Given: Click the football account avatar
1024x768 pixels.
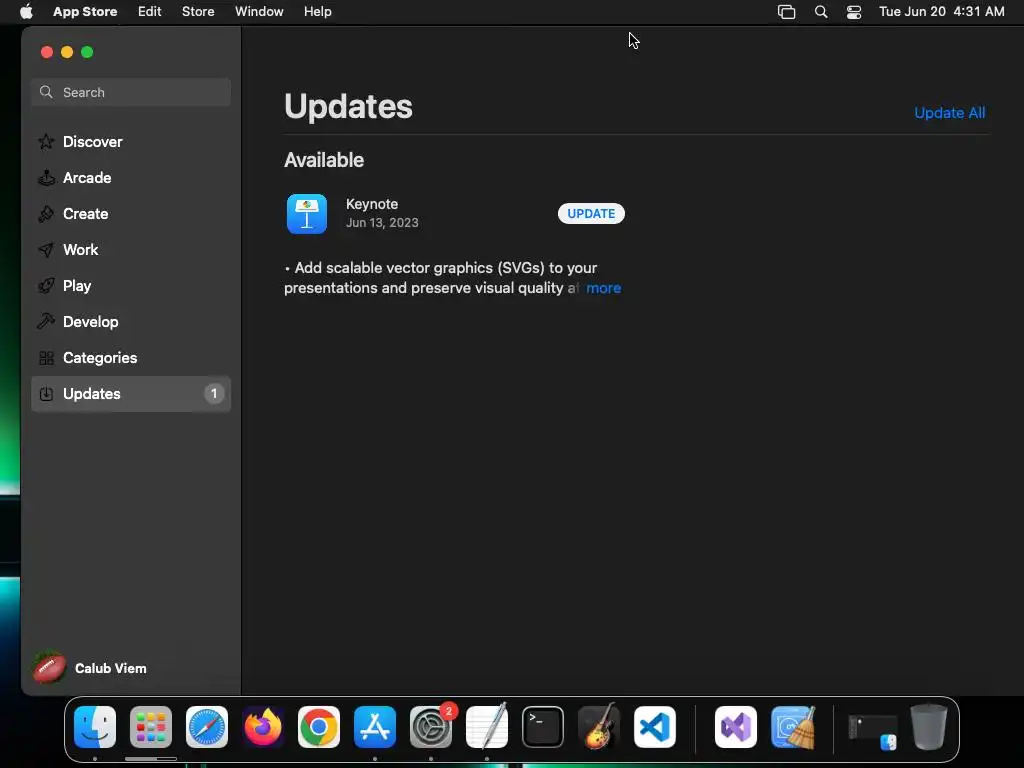Looking at the screenshot, I should [x=50, y=668].
